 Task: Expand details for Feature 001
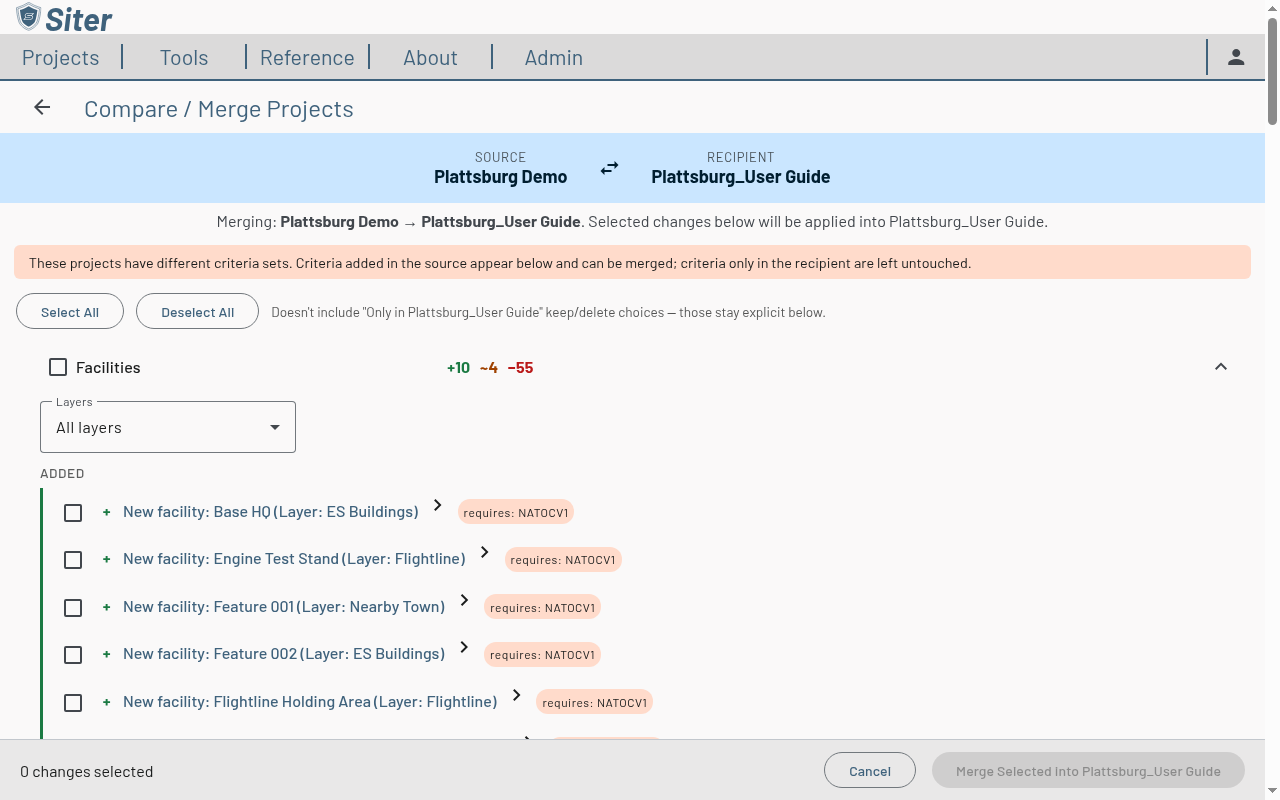[x=464, y=600]
